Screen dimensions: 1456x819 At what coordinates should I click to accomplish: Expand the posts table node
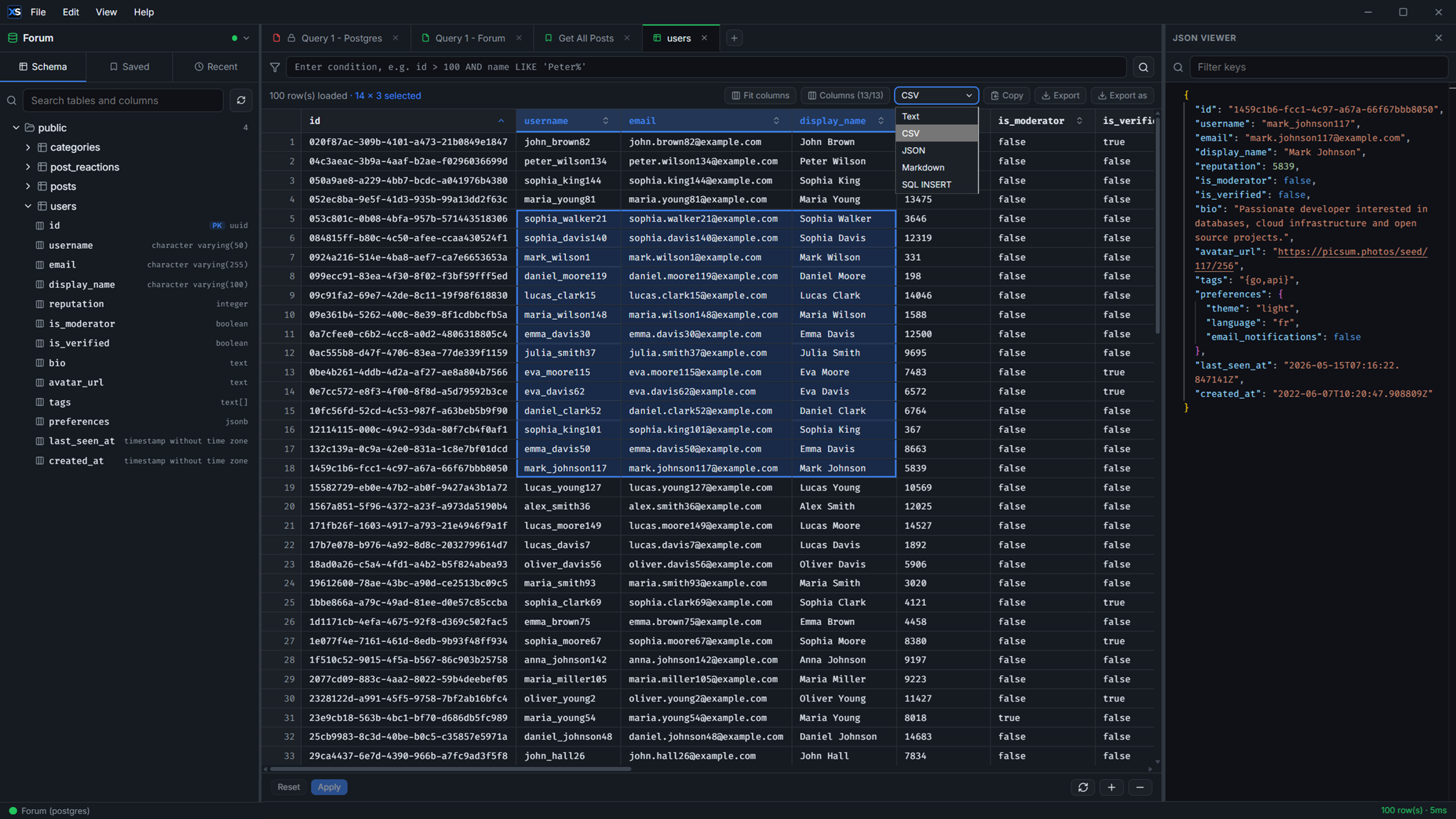point(28,186)
